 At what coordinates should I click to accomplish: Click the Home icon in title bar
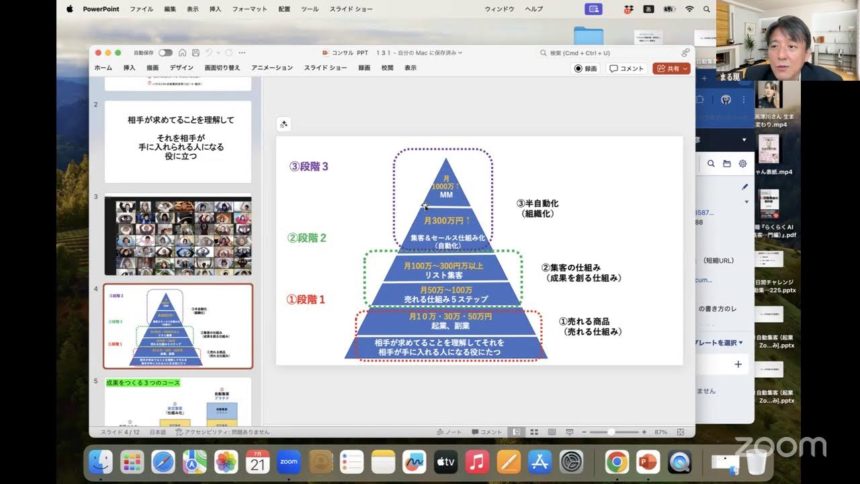(x=183, y=53)
